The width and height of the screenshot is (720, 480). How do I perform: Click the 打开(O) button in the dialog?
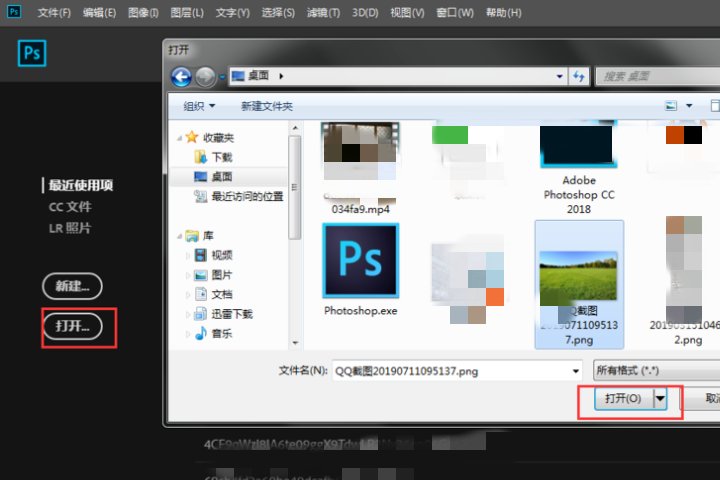[x=624, y=398]
